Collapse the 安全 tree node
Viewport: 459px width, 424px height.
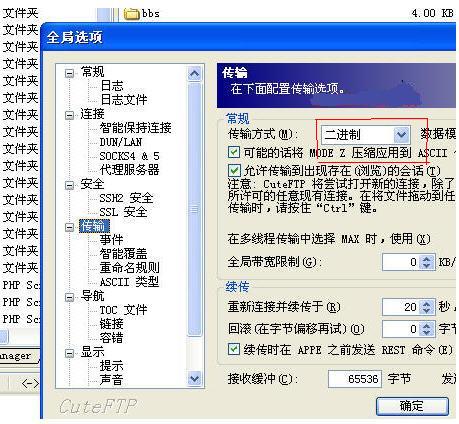coord(69,185)
